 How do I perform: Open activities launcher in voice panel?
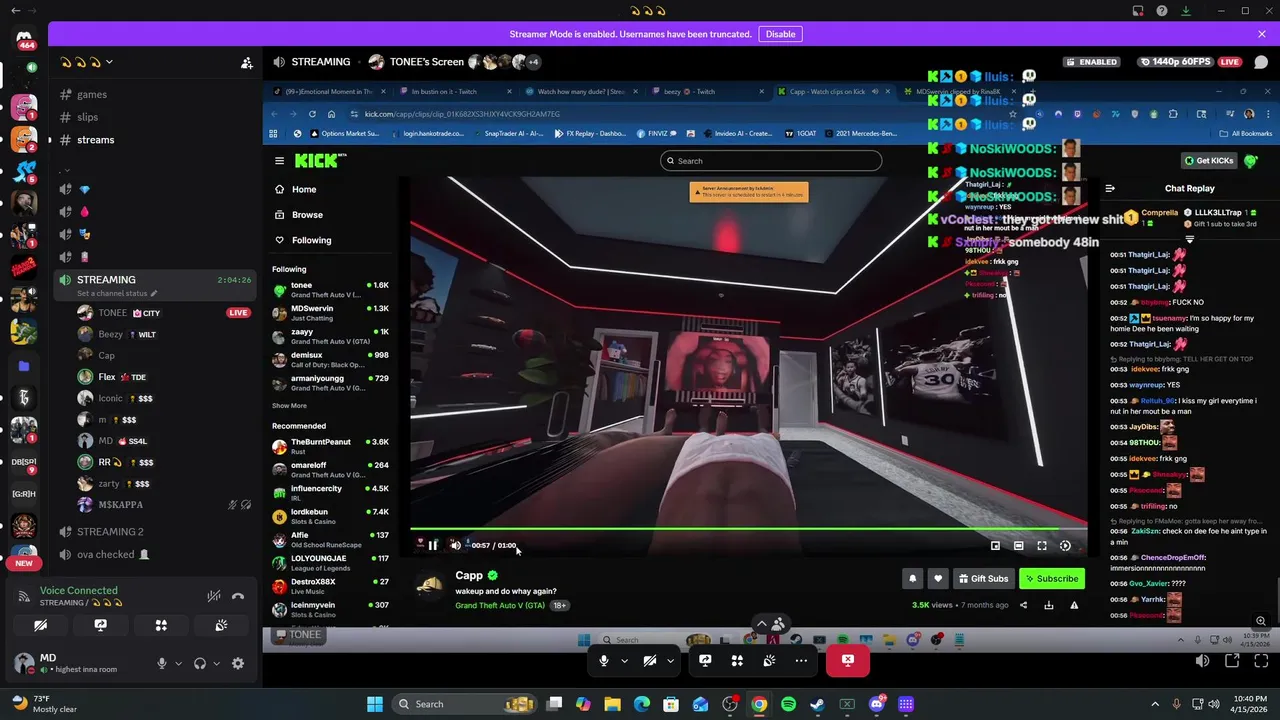coord(161,625)
